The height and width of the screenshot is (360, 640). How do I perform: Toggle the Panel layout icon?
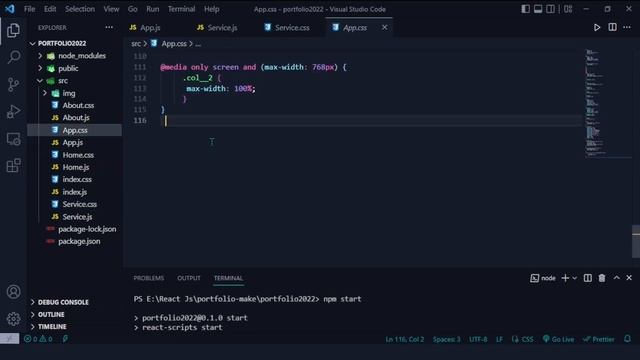click(538, 9)
